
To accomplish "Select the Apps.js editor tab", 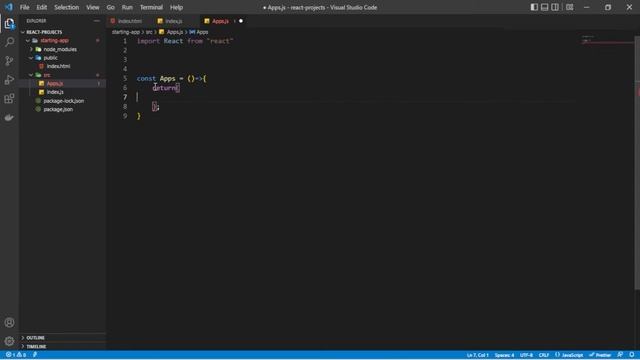I will [220, 21].
